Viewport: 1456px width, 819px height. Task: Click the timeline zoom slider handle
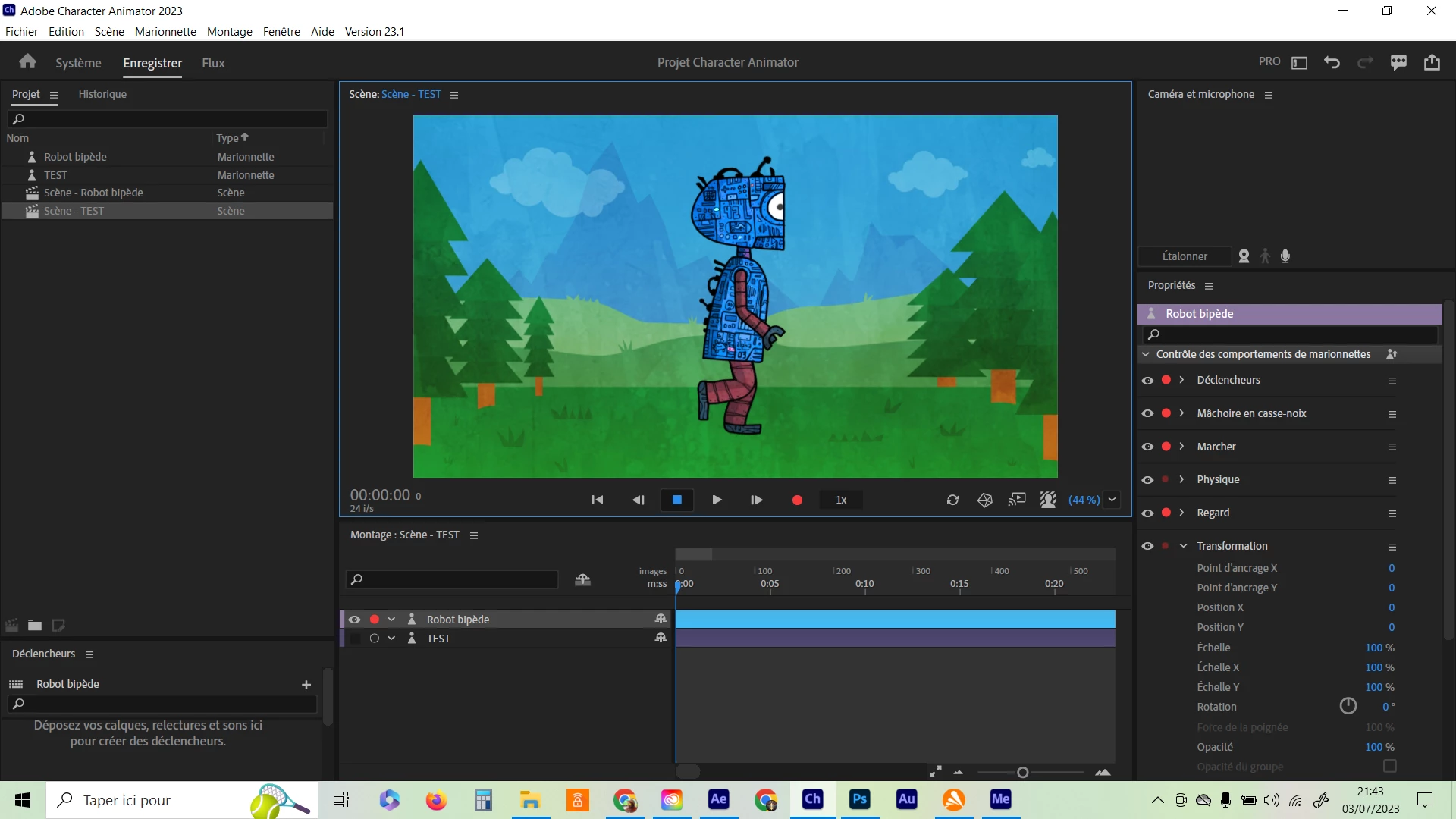click(1022, 772)
